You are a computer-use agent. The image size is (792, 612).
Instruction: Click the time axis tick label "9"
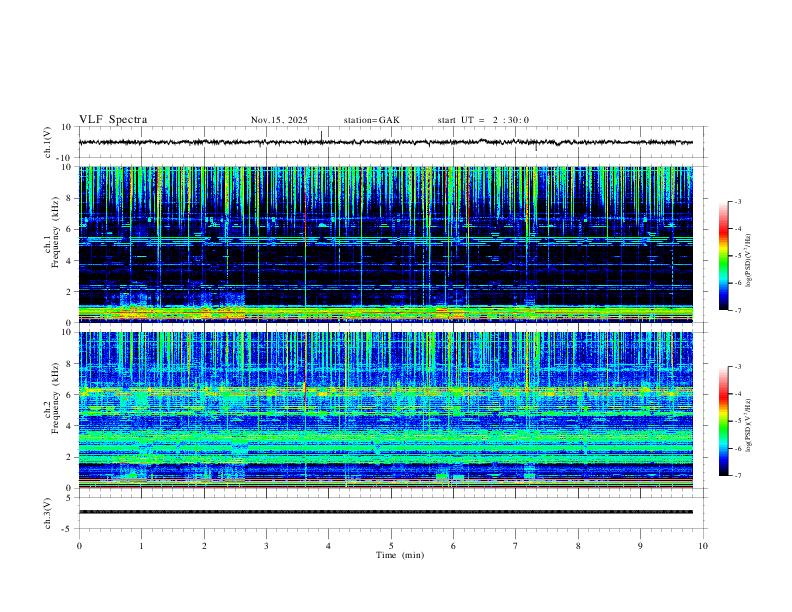[x=640, y=546]
